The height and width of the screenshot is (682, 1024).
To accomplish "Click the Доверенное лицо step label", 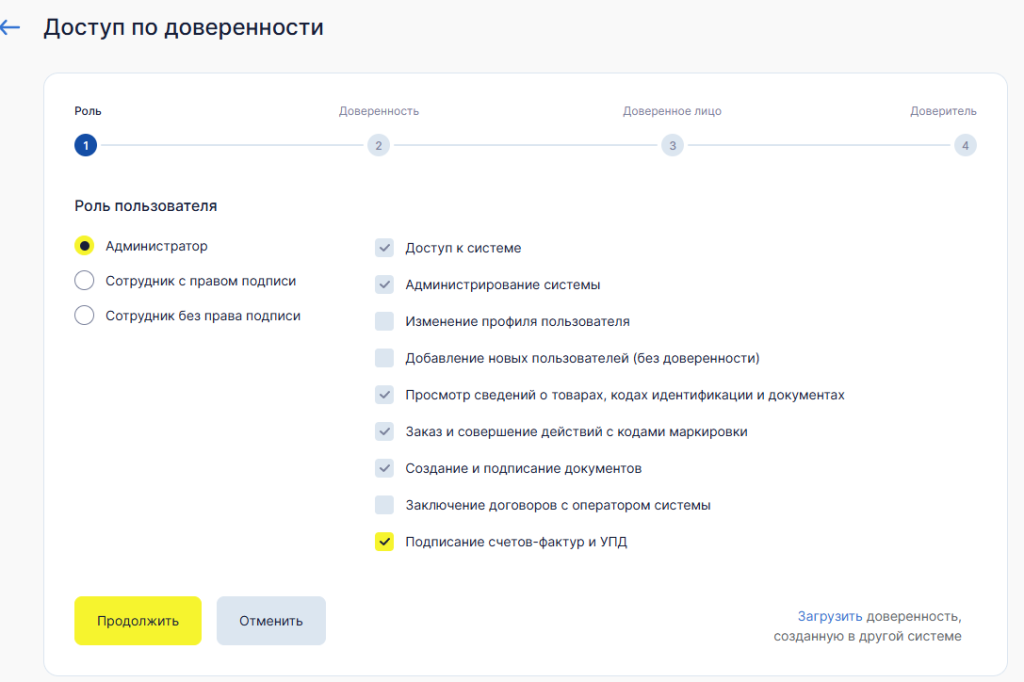I will [x=672, y=111].
